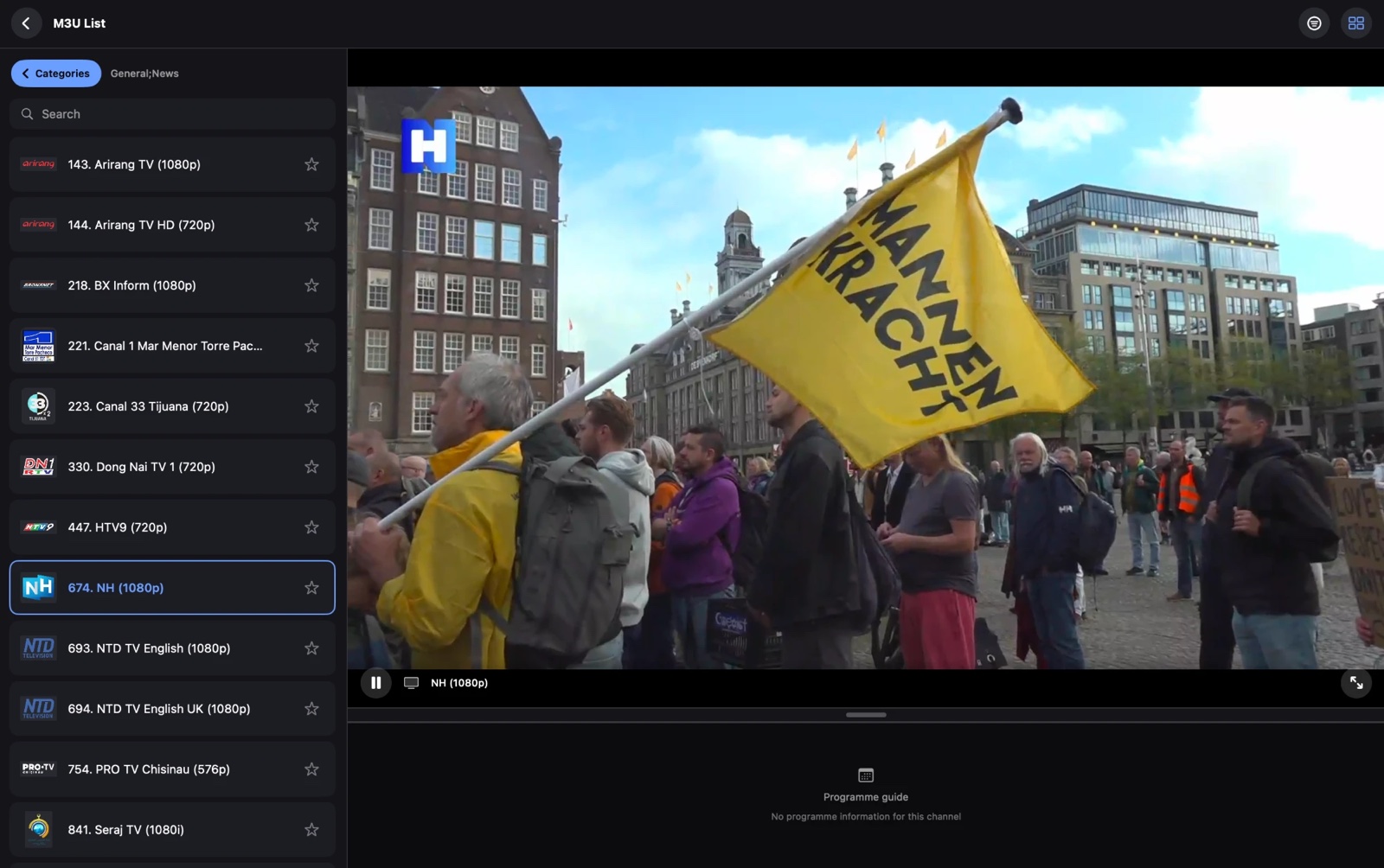Image resolution: width=1384 pixels, height=868 pixels.
Task: Return to Categories
Action: coord(56,73)
